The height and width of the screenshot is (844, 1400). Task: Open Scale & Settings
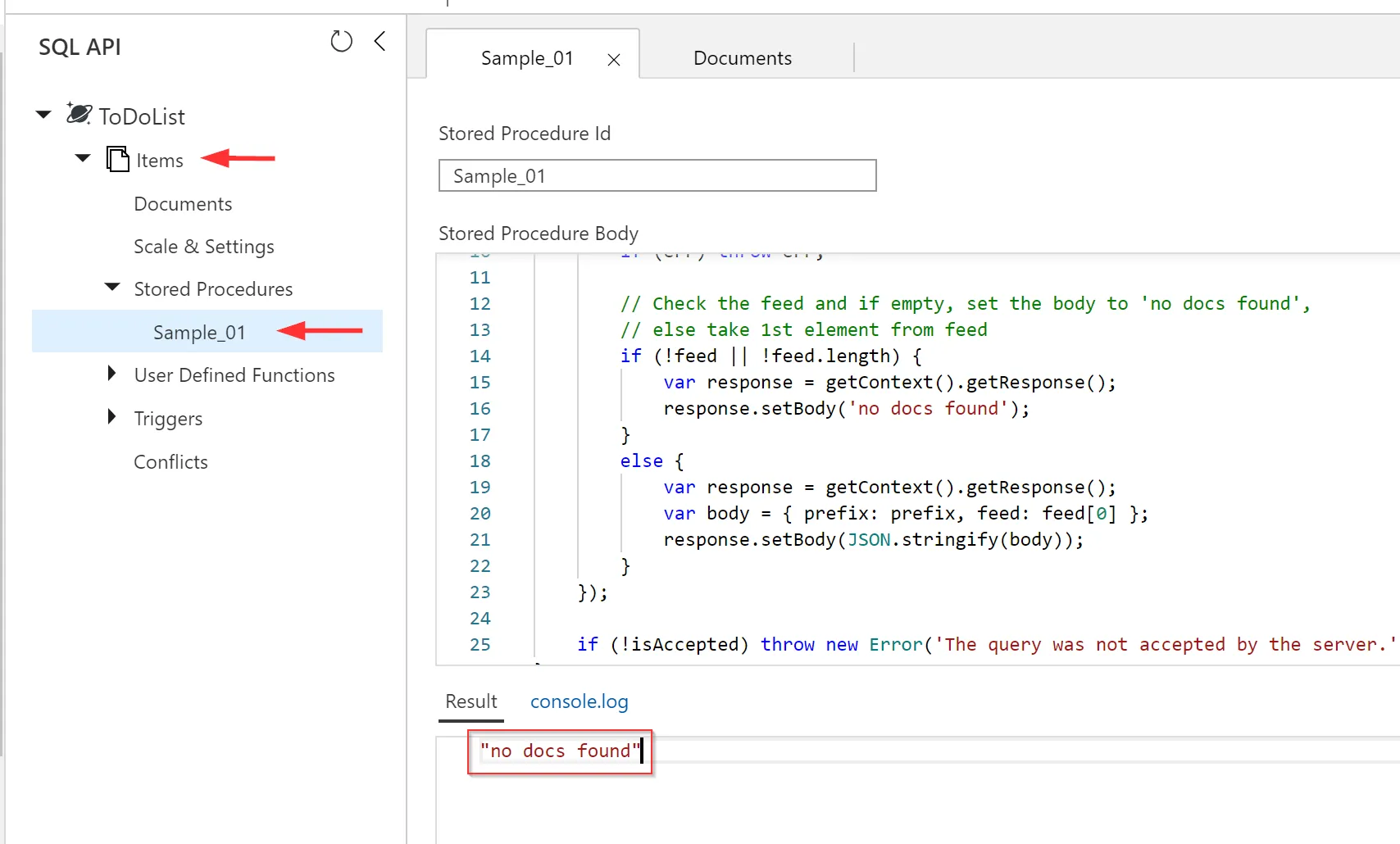point(204,247)
